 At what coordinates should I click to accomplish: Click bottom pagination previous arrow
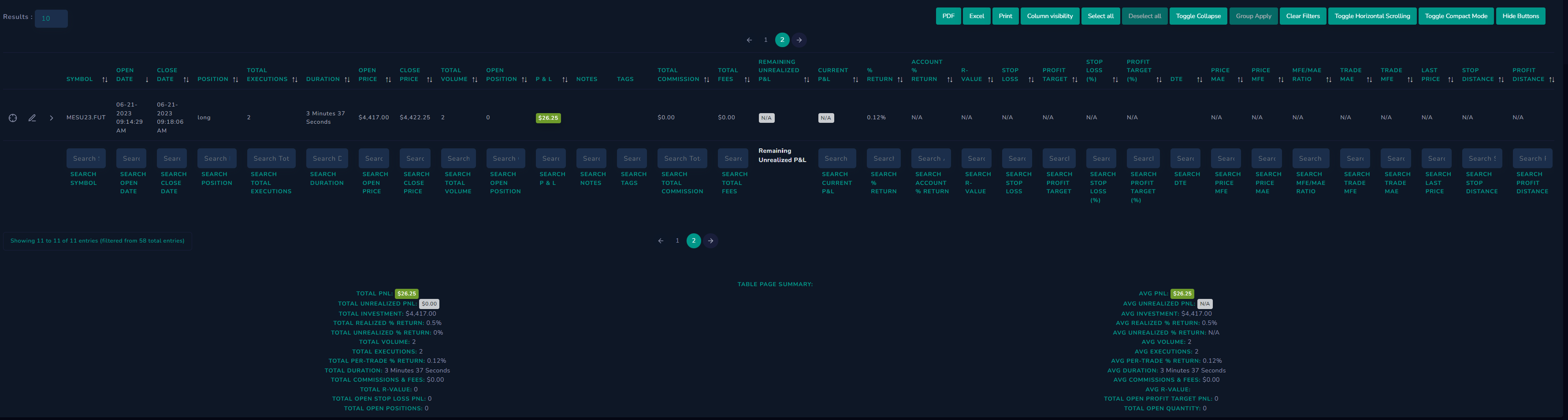coord(661,241)
